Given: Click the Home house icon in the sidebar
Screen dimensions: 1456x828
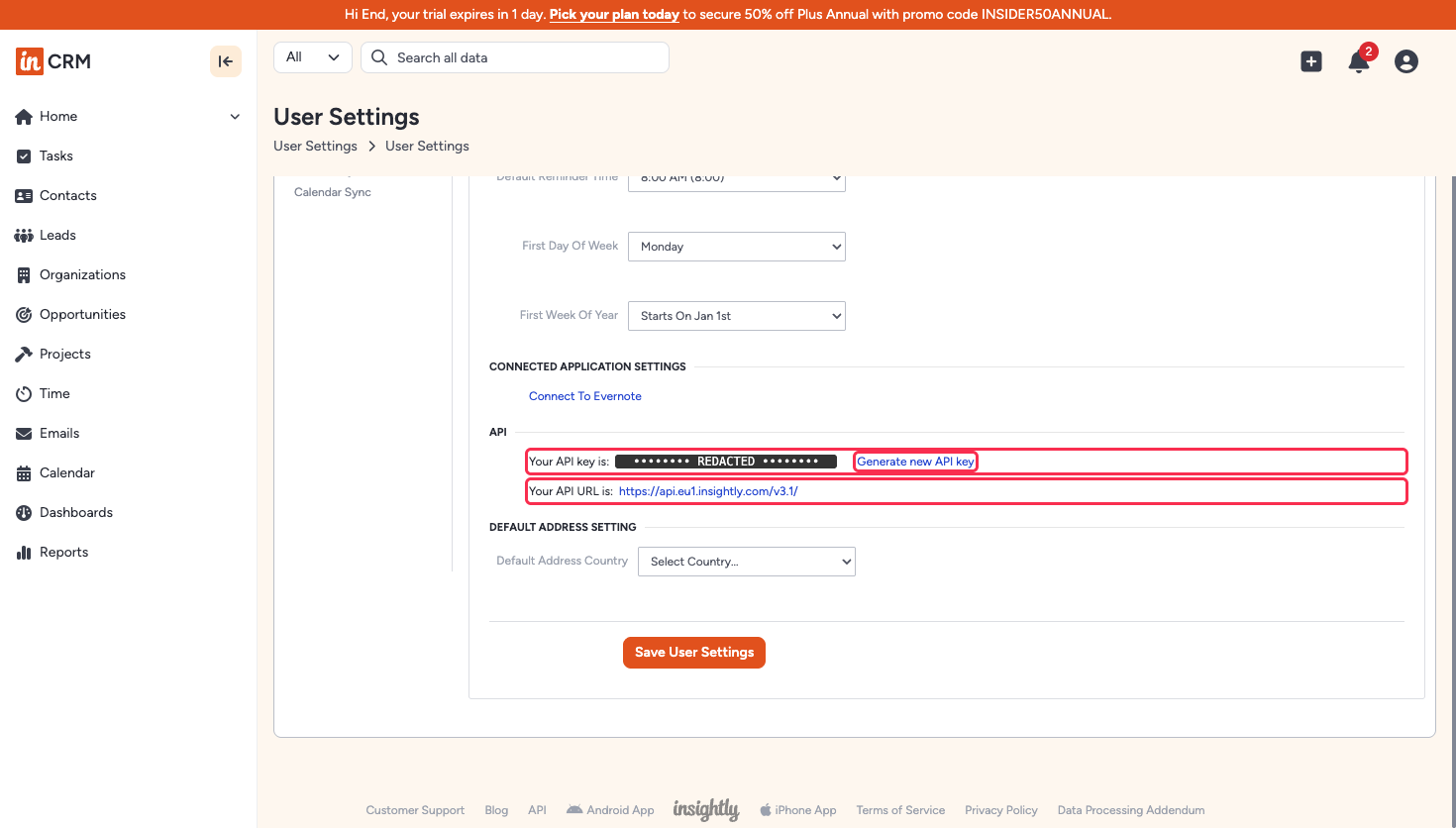Looking at the screenshot, I should point(24,117).
